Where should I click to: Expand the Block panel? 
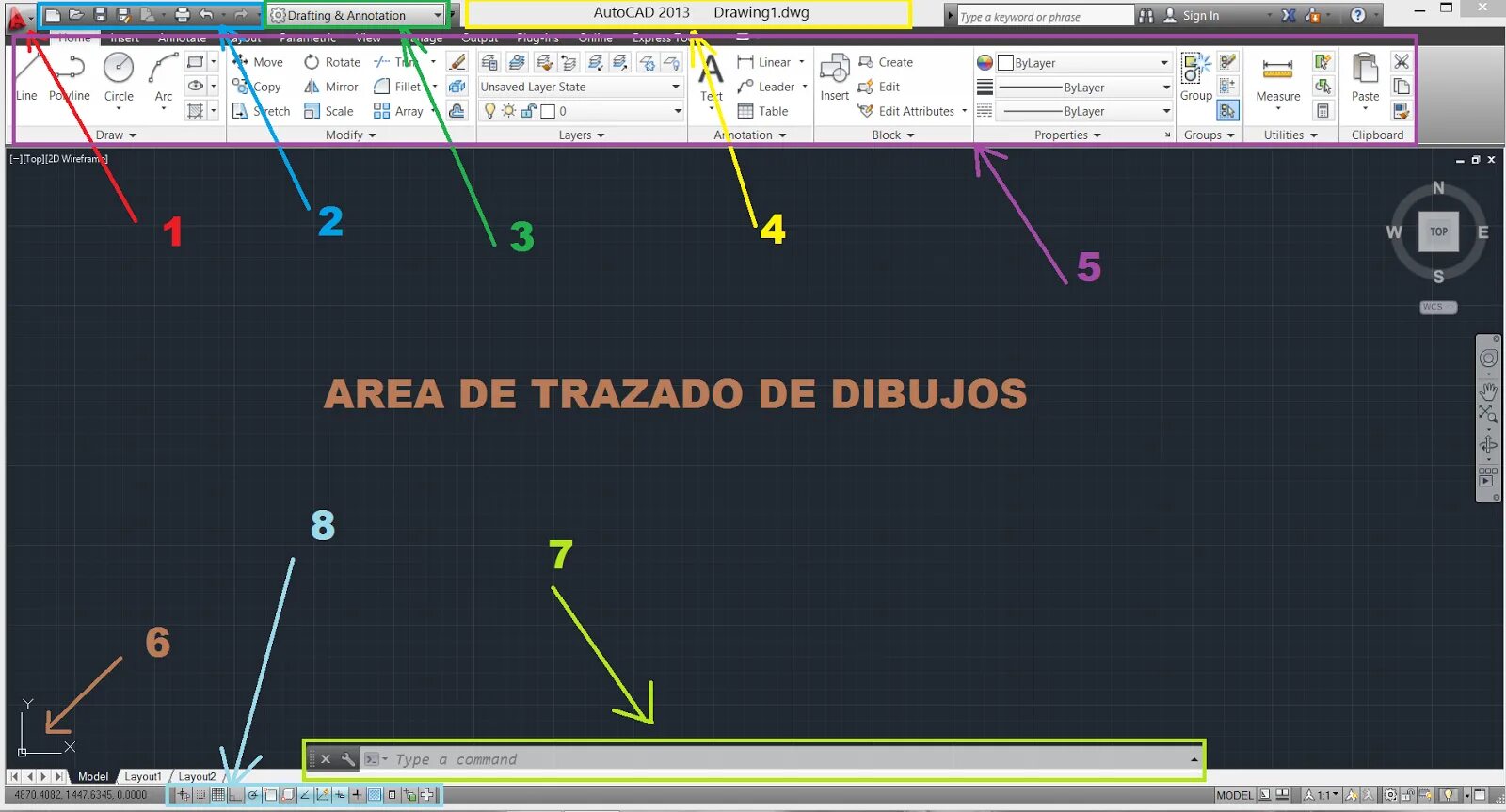point(892,135)
